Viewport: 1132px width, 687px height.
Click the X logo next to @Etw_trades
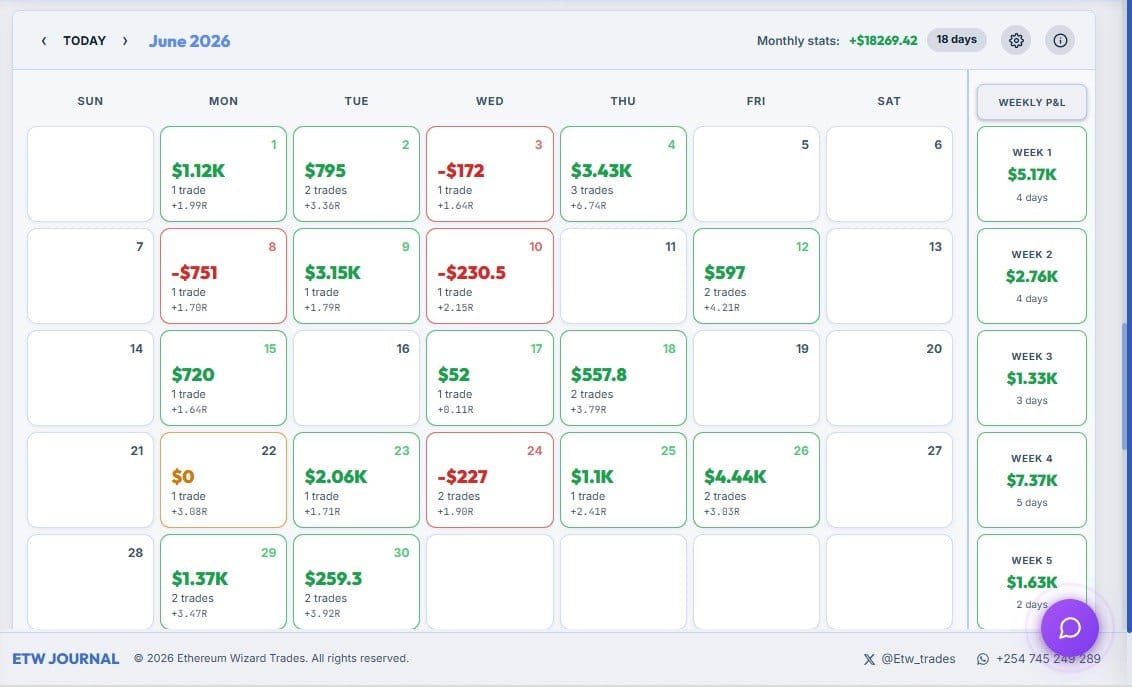[x=869, y=659]
